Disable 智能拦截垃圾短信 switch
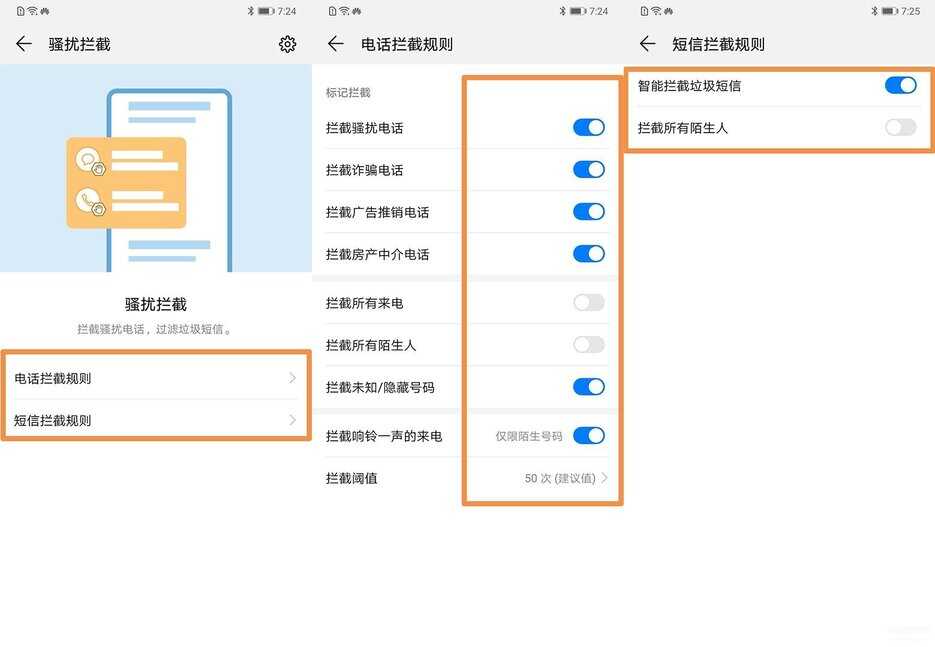The height and width of the screenshot is (647, 935). pos(900,85)
